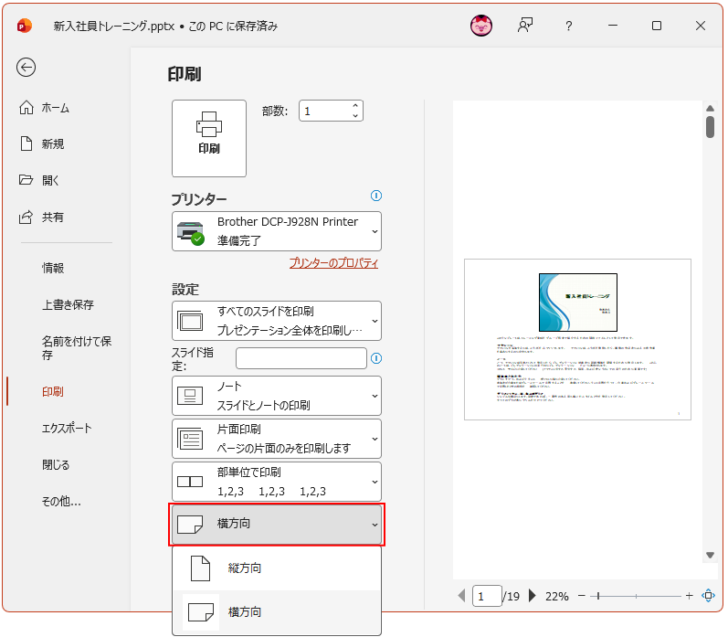Click the info icon beside スライド指定
Viewport: 728px width, 637px height.
pyautogui.click(x=376, y=358)
